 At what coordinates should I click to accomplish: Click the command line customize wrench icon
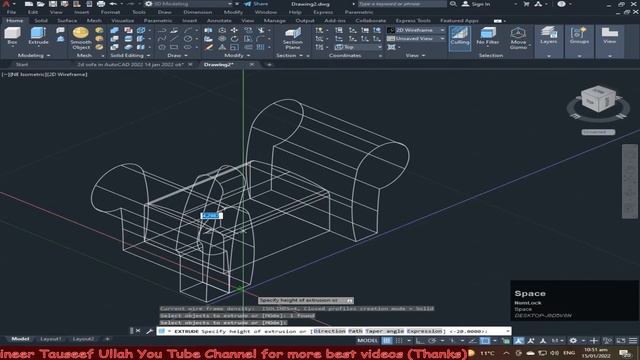coord(149,331)
